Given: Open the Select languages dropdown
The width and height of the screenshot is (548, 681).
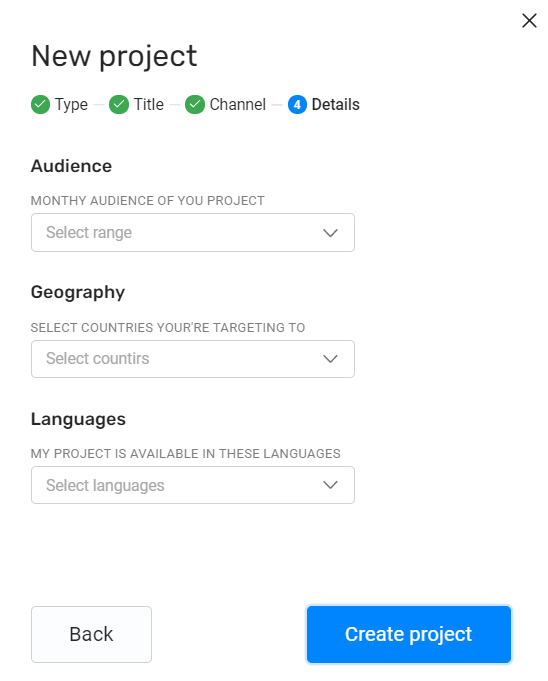Looking at the screenshot, I should [193, 485].
